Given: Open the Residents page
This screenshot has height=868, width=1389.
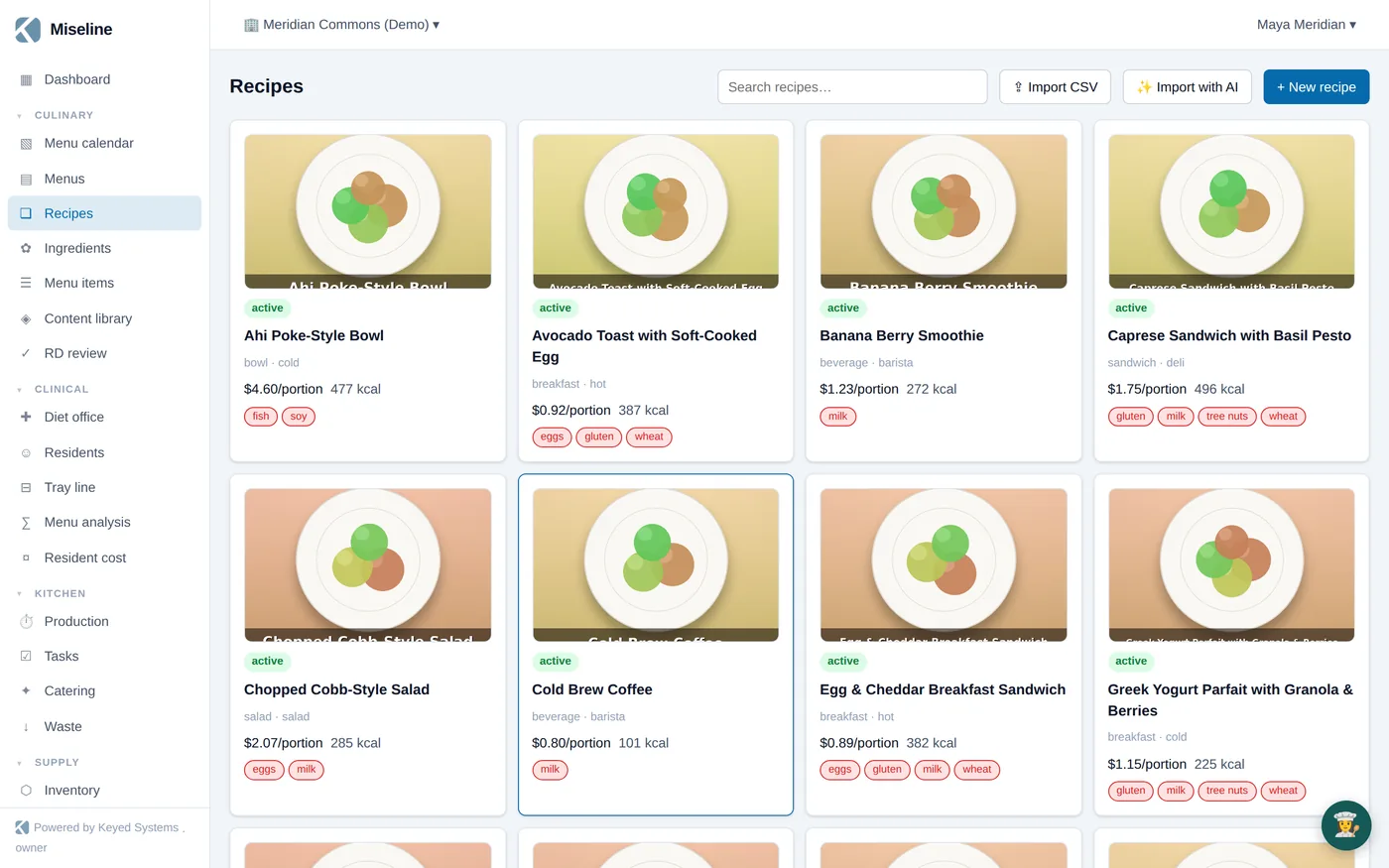Looking at the screenshot, I should [x=104, y=452].
